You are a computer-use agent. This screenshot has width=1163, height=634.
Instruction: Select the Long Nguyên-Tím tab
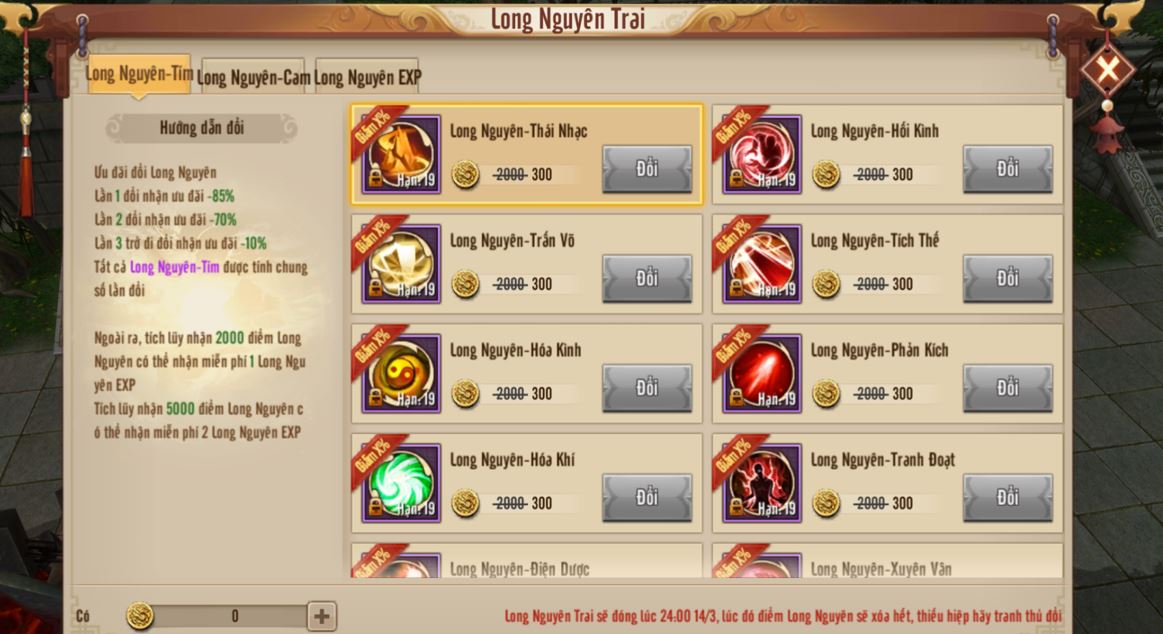click(139, 73)
